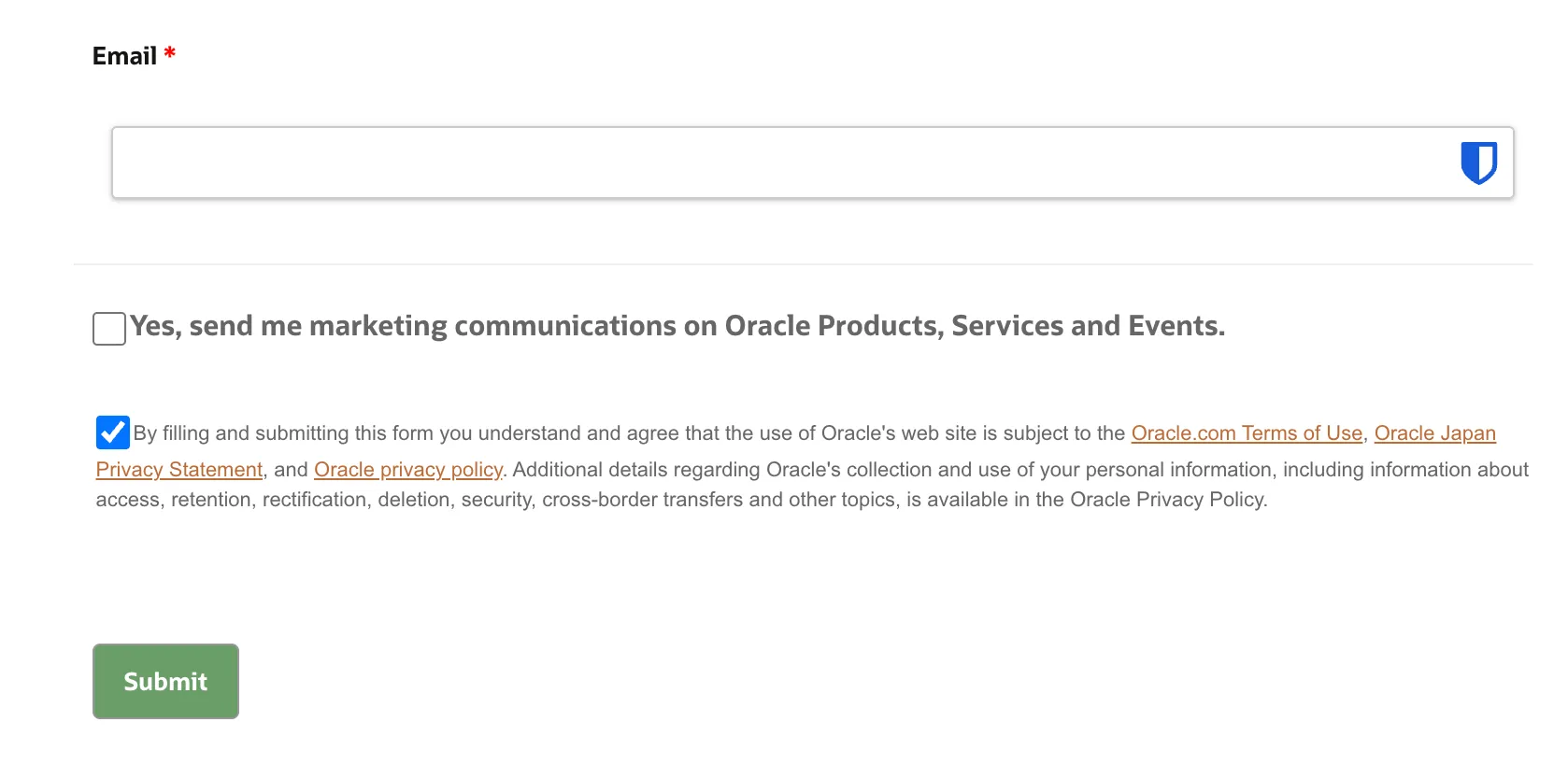This screenshot has width=1568, height=779.
Task: Click the blue checkmark in the agreement box
Action: 112,432
